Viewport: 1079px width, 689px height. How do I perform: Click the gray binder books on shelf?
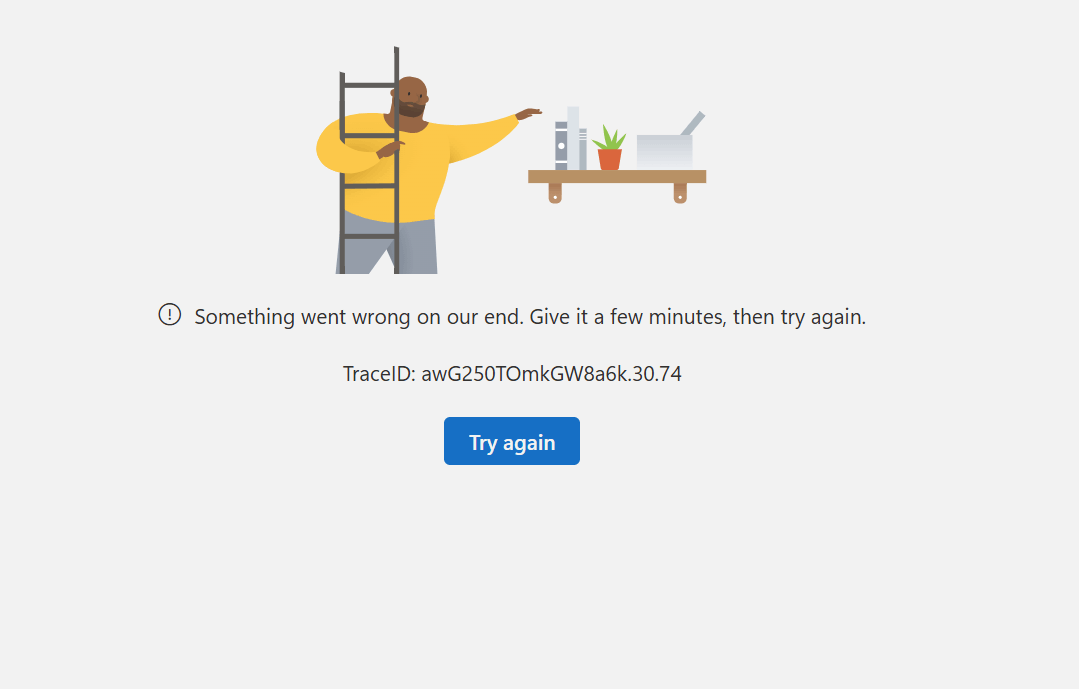[x=571, y=139]
